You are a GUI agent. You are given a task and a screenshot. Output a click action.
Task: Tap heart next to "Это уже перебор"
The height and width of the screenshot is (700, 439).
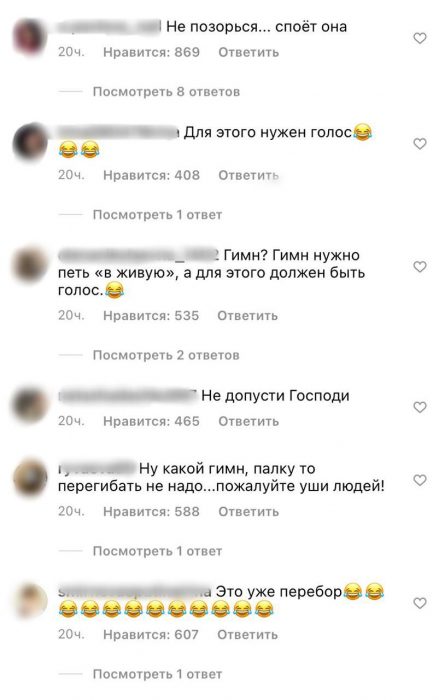[x=419, y=604]
